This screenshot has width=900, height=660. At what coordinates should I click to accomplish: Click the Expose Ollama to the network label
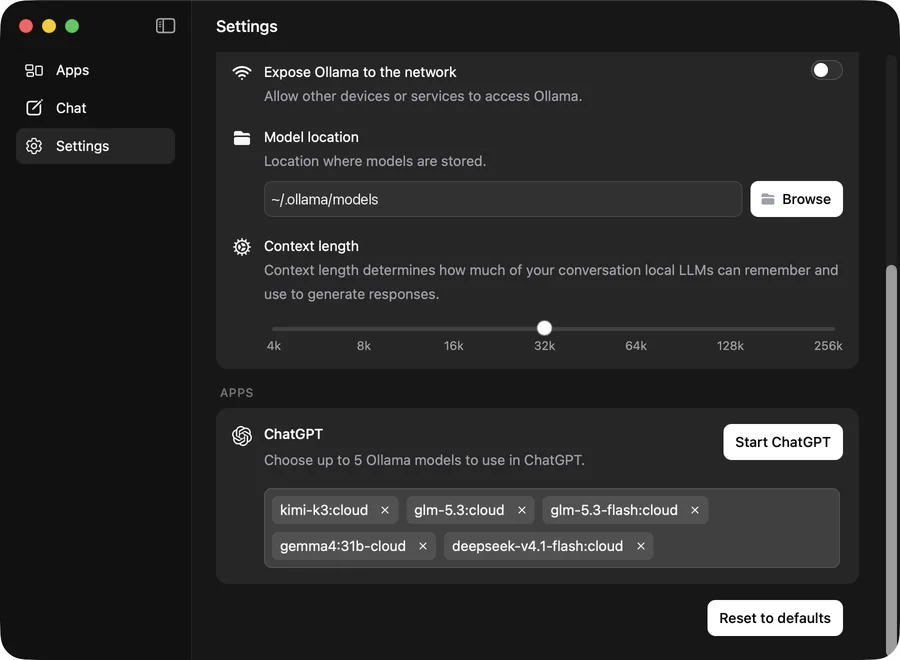pyautogui.click(x=360, y=72)
